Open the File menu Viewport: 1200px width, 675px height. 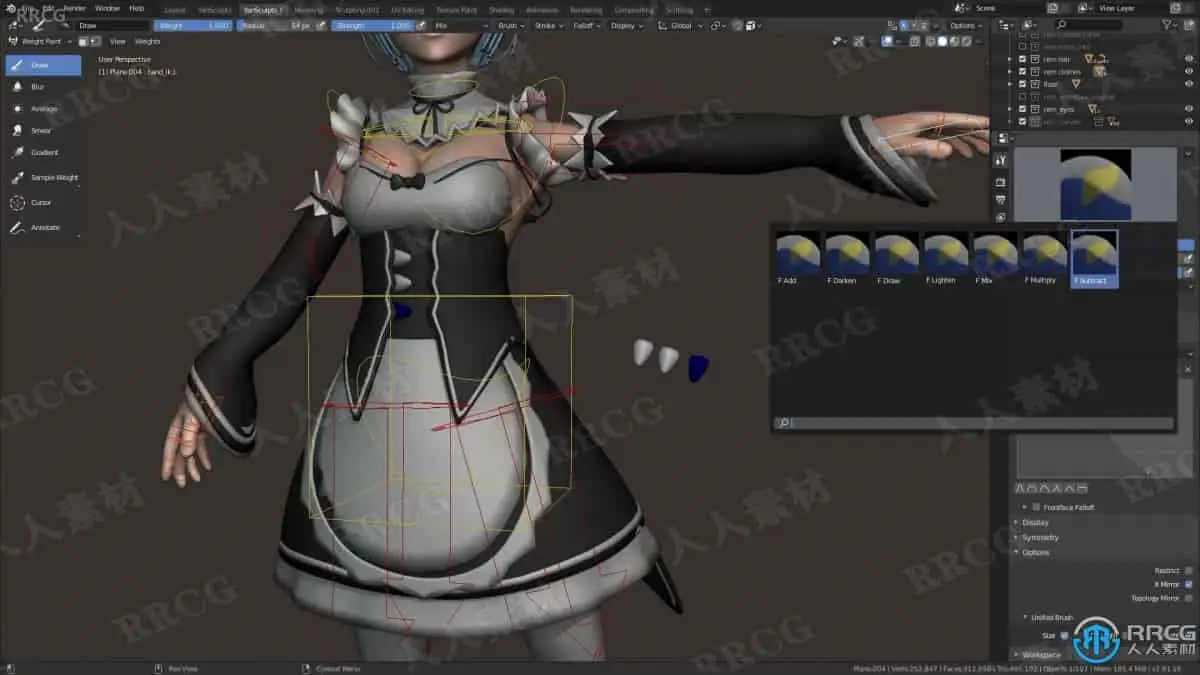click(x=29, y=8)
